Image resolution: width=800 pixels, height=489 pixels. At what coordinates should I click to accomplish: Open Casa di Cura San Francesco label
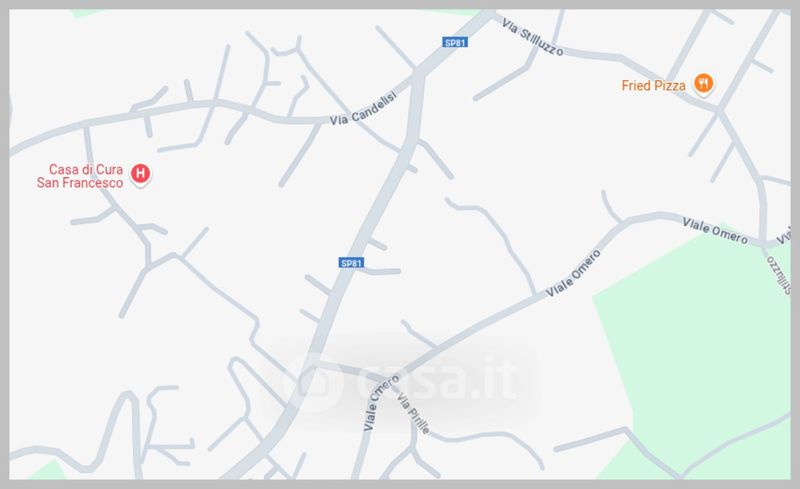point(80,176)
